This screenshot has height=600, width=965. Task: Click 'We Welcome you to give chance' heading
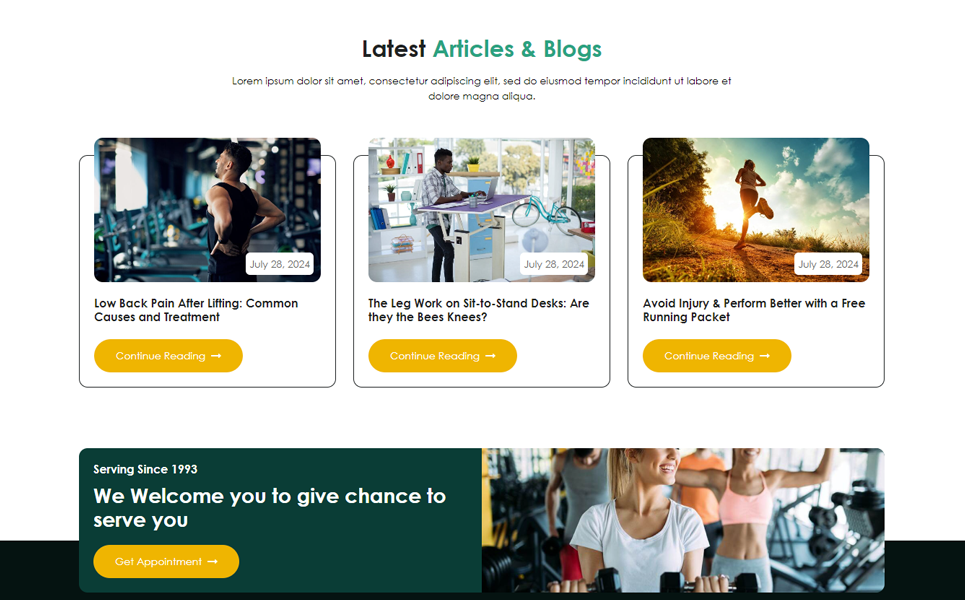point(270,508)
